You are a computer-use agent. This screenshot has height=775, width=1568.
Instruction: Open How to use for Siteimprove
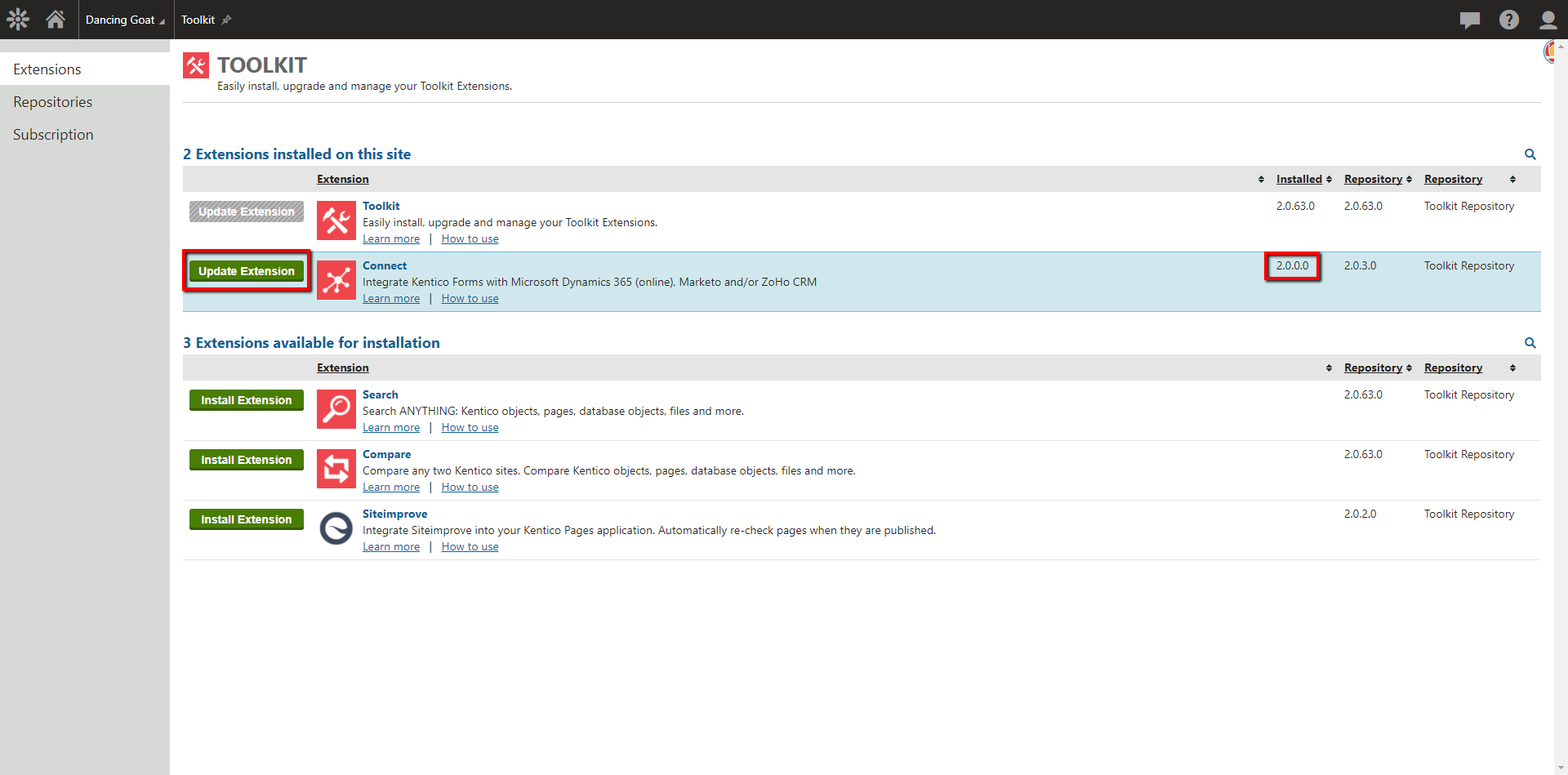tap(470, 546)
